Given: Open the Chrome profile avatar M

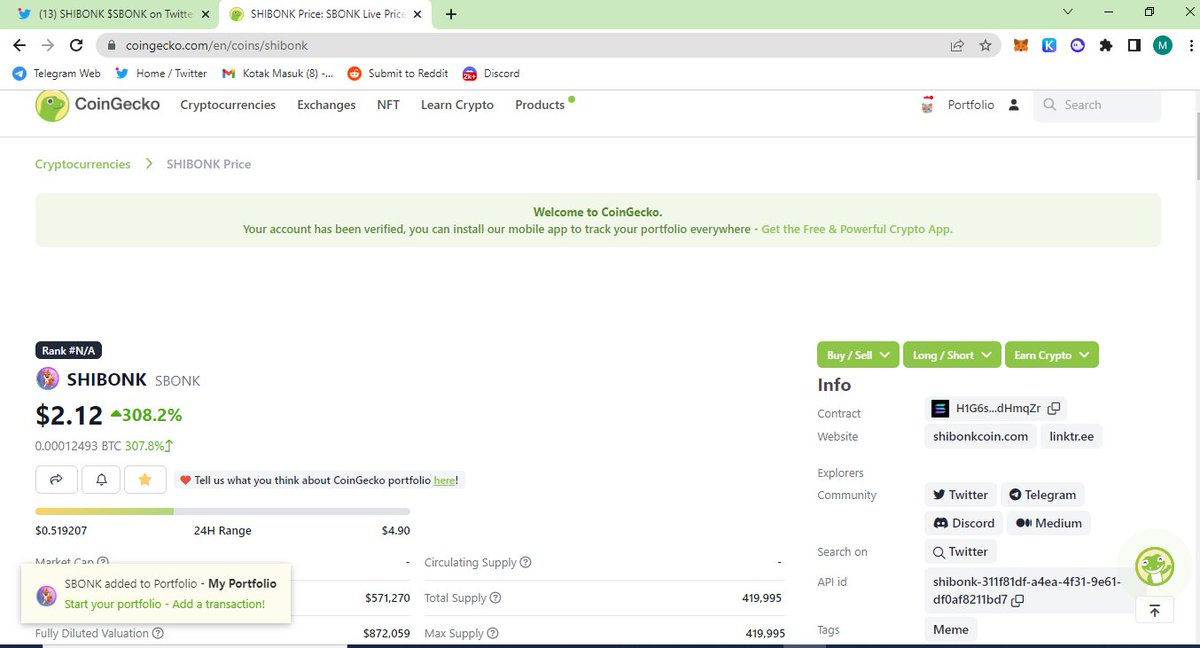Looking at the screenshot, I should [x=1162, y=45].
